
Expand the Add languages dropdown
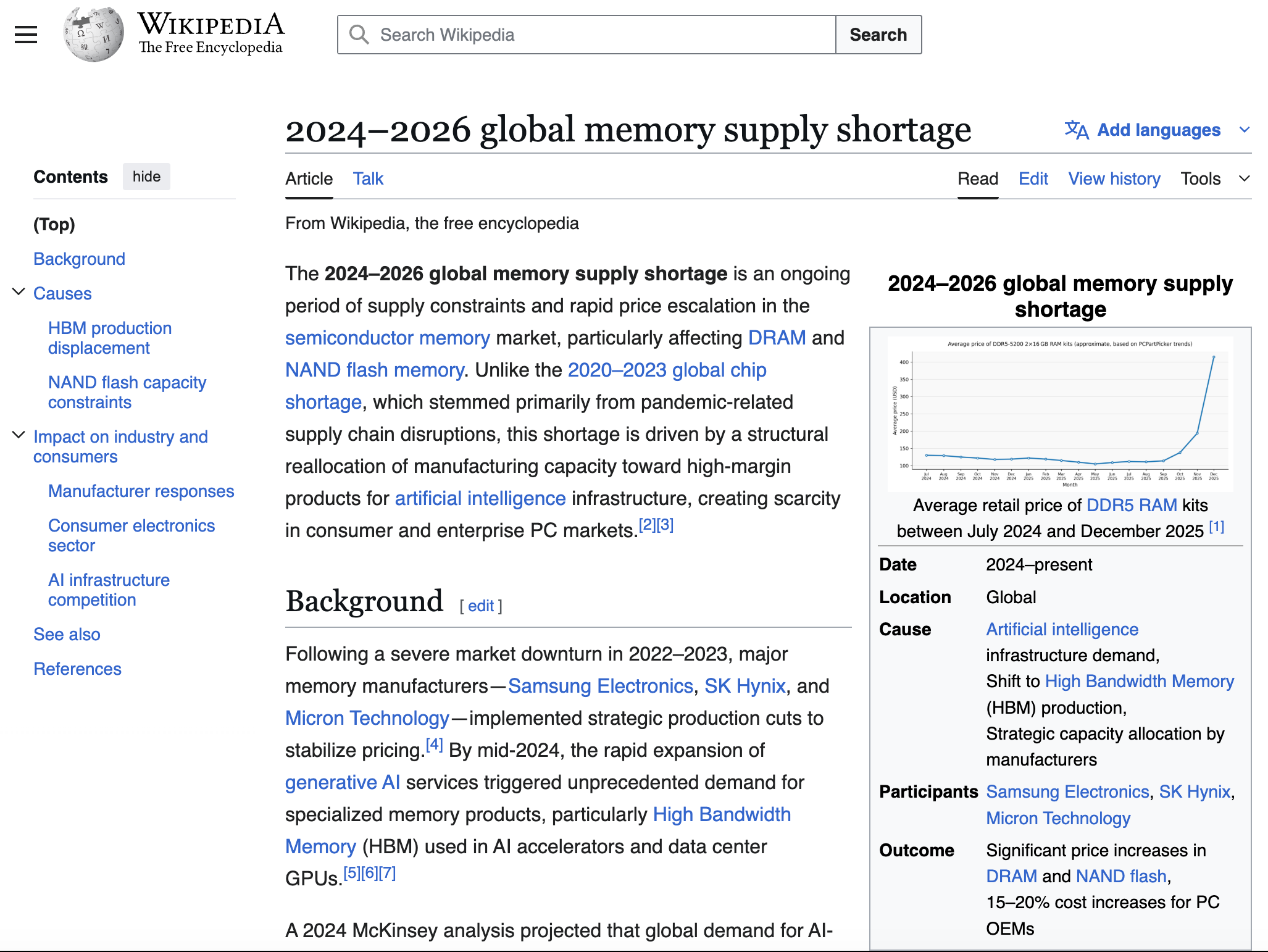point(1245,130)
